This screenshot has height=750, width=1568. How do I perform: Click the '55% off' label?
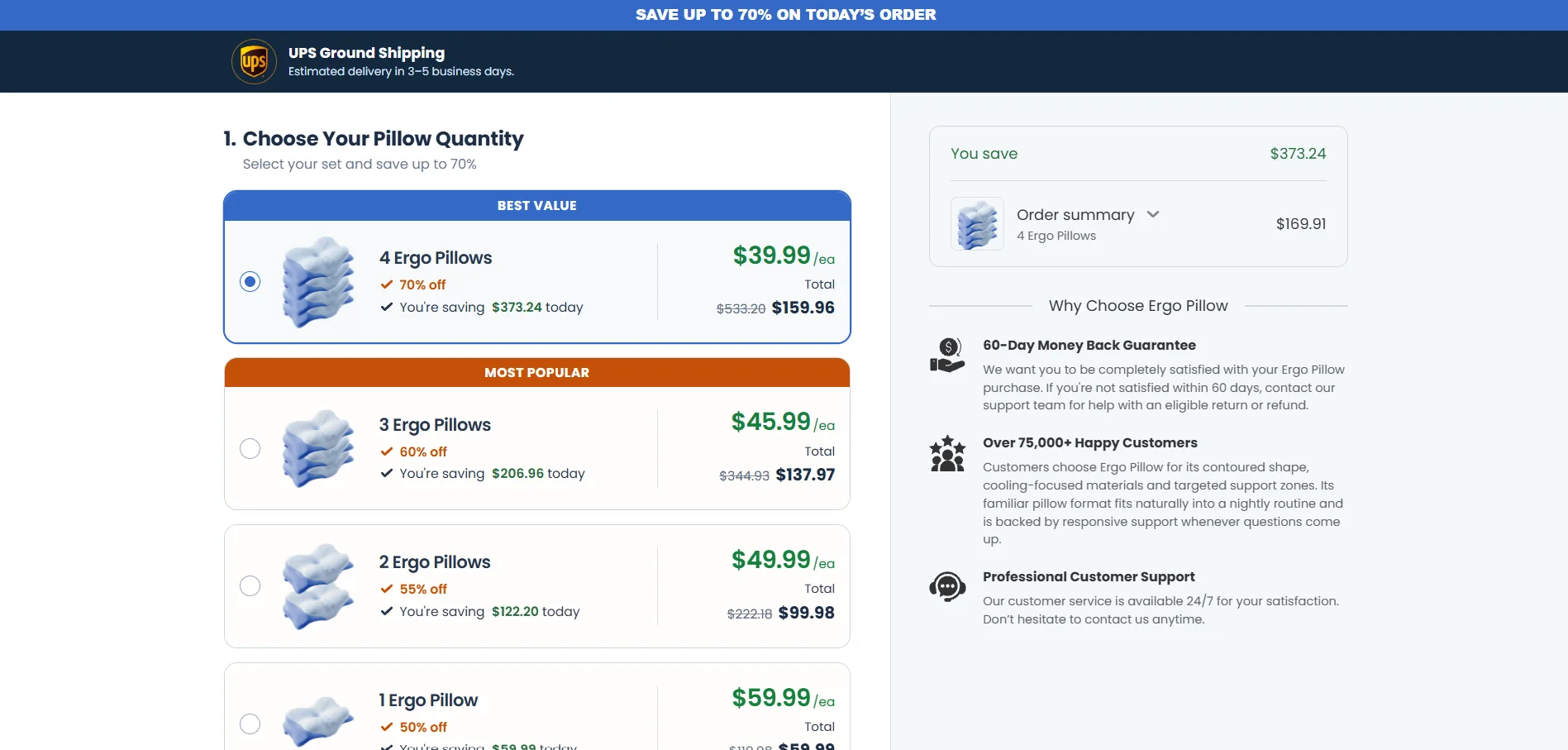423,589
